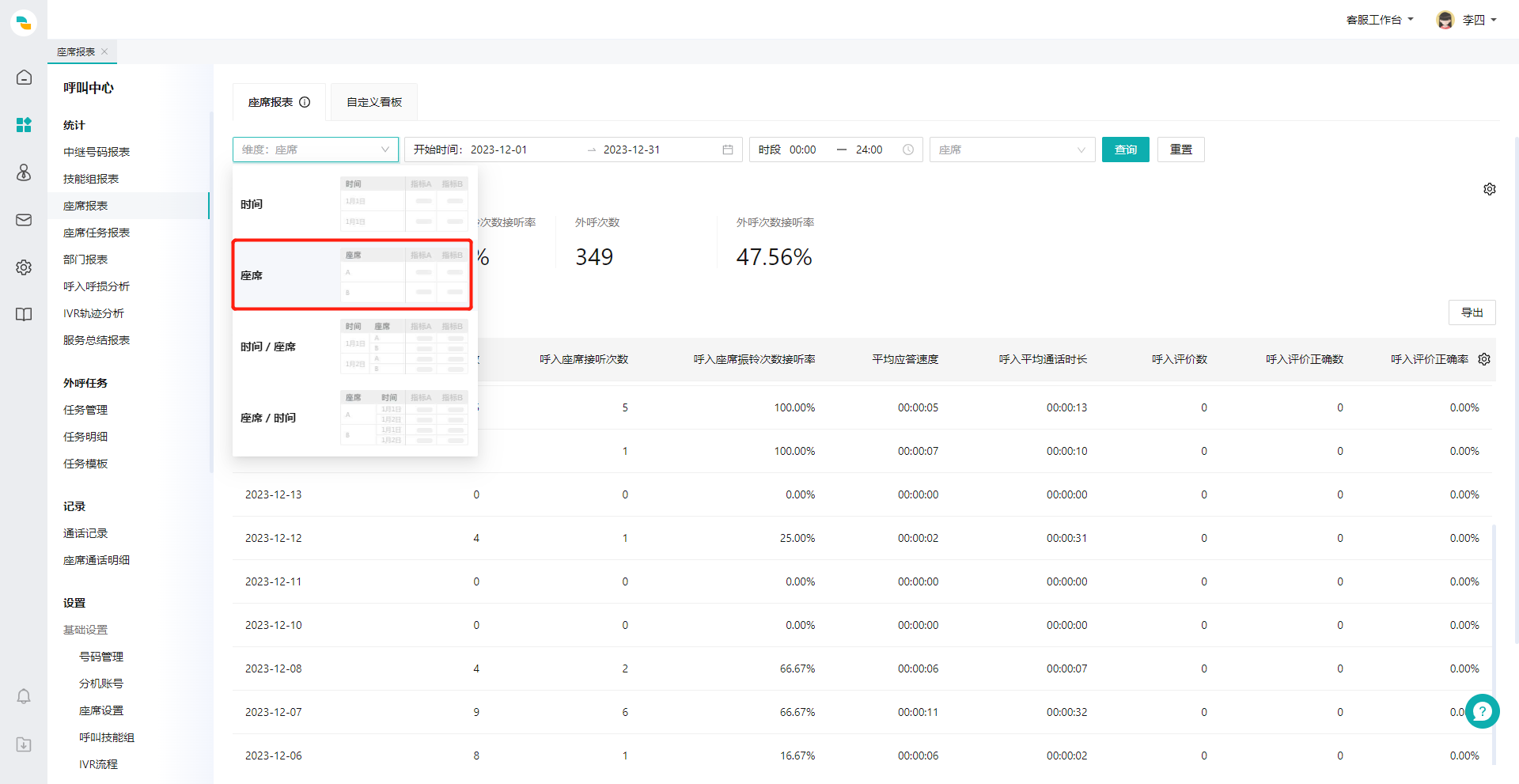
Task: Click the 李四 user avatar
Action: (1445, 20)
